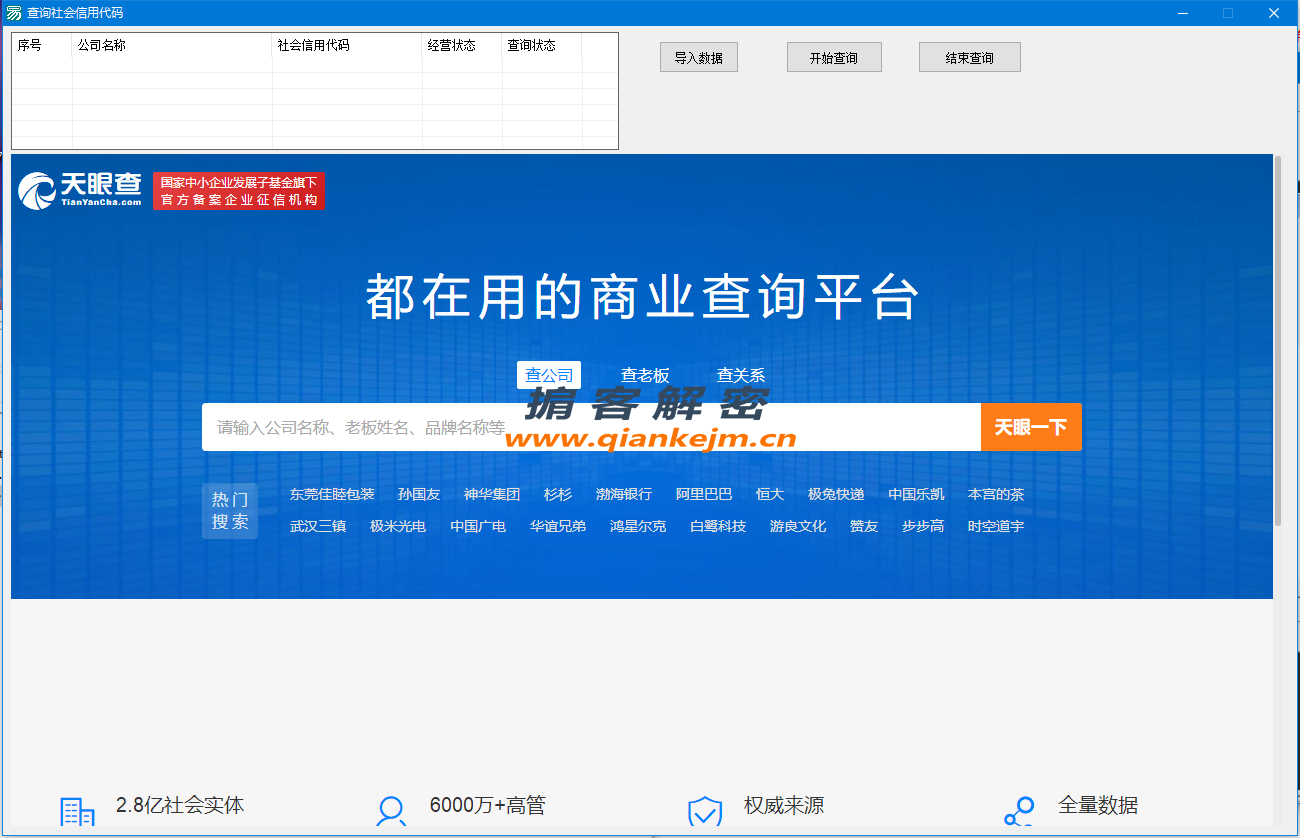Stop the query with 结束查询
Viewport: 1300px width, 838px height.
click(969, 57)
